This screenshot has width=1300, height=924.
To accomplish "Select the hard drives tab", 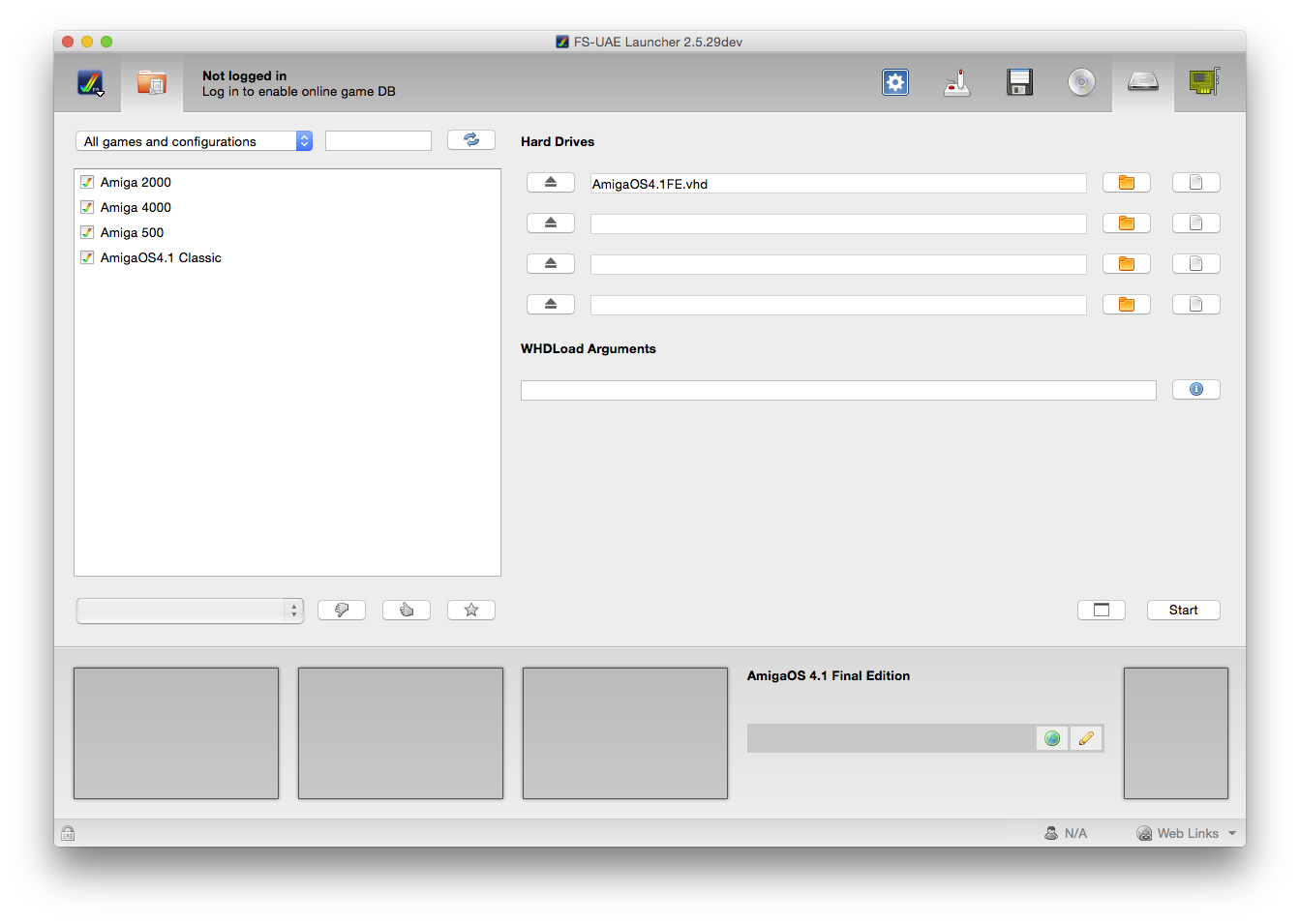I will 1143,83.
